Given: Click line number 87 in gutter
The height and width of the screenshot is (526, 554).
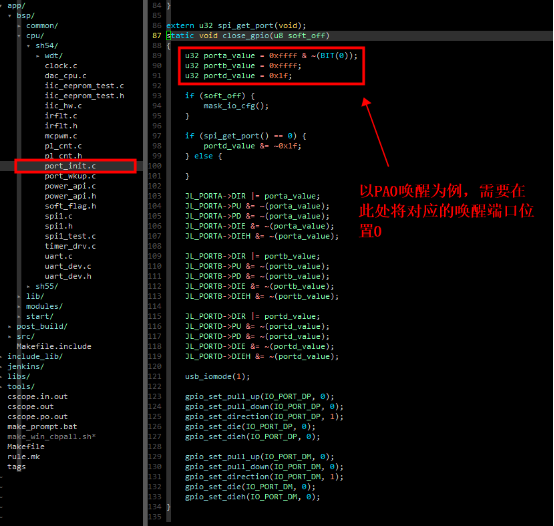Looking at the screenshot, I should click(157, 36).
